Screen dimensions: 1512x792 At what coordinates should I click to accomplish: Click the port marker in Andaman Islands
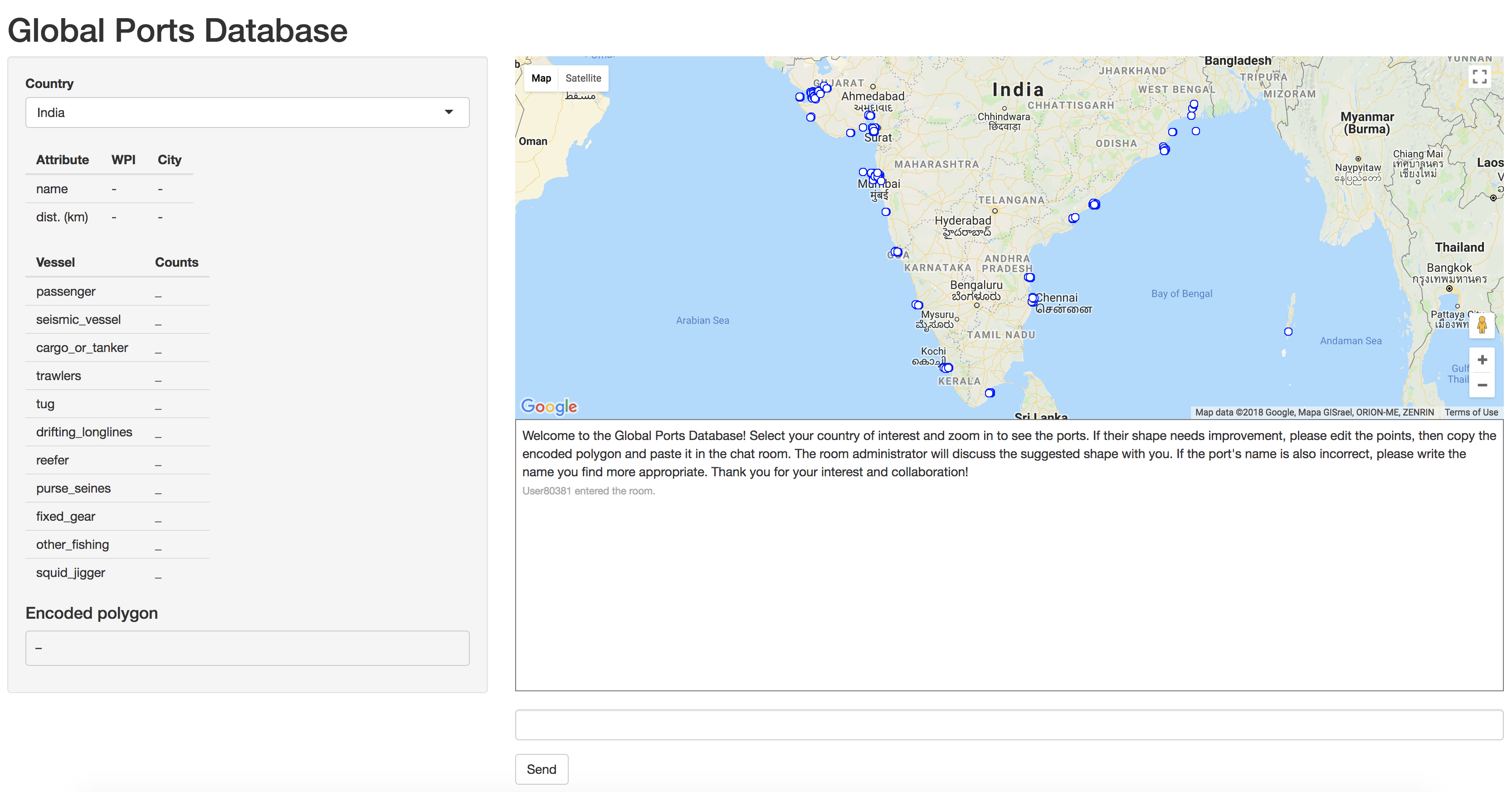[x=1288, y=332]
